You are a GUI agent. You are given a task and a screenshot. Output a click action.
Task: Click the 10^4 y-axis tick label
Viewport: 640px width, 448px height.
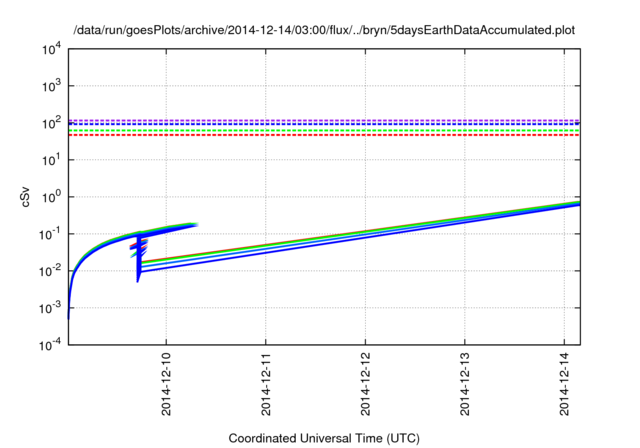[x=51, y=49]
